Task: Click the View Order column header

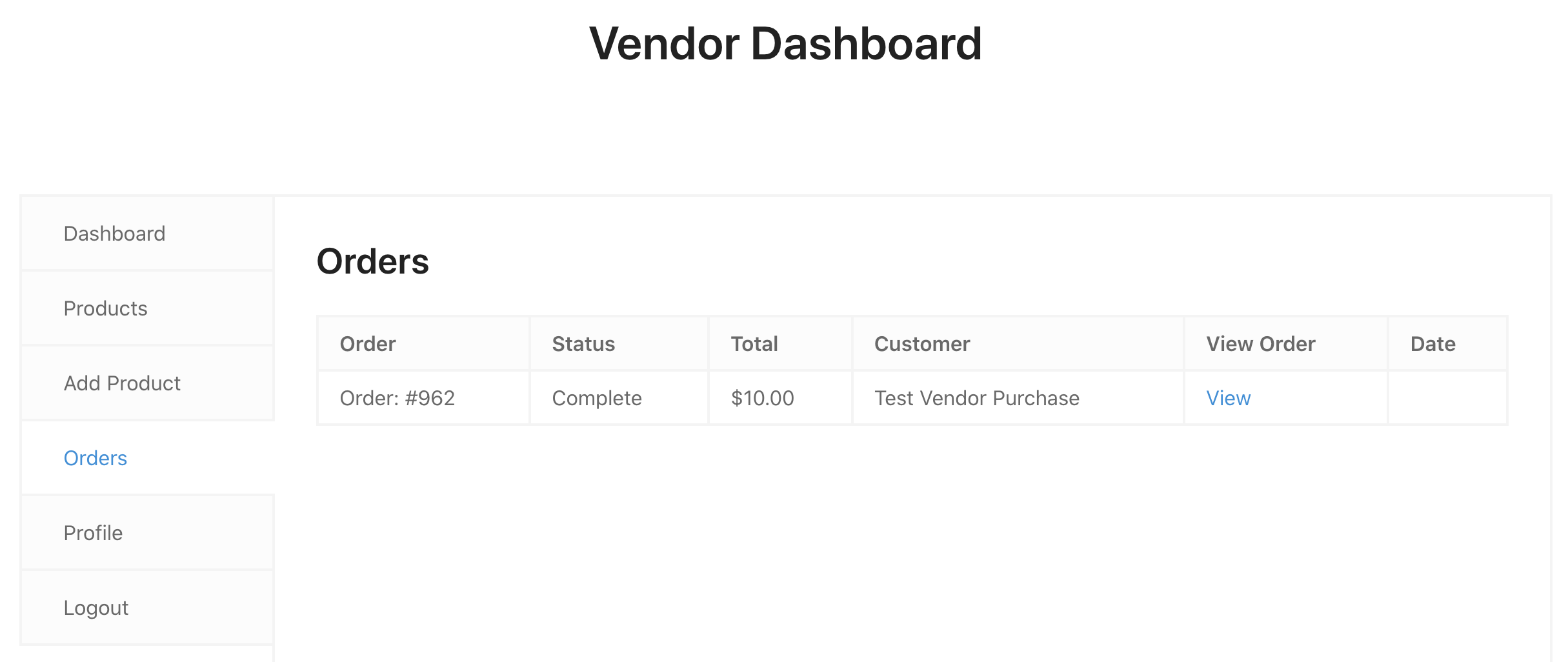Action: pos(1261,344)
